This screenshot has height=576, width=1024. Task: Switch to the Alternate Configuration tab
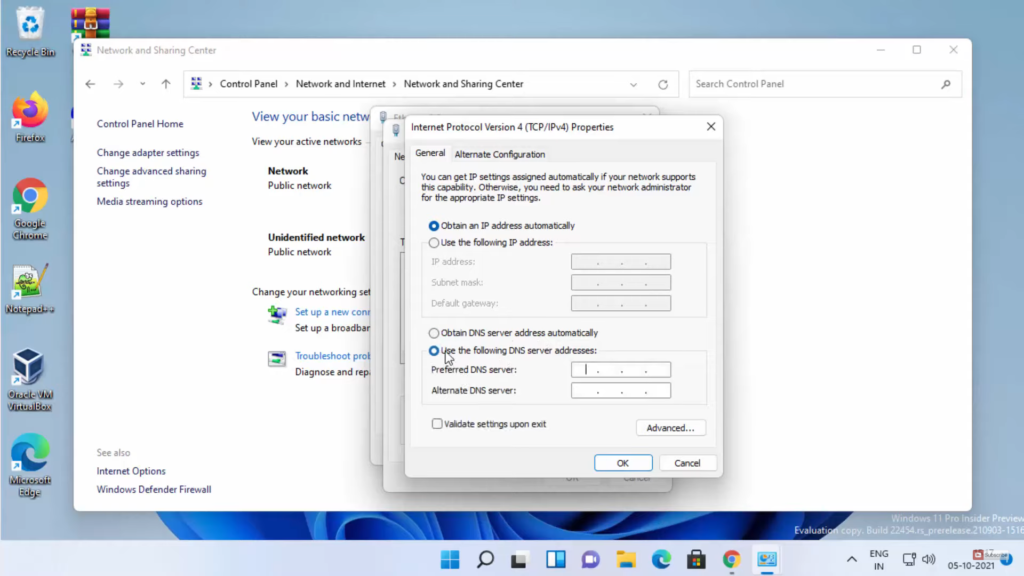[x=499, y=154]
